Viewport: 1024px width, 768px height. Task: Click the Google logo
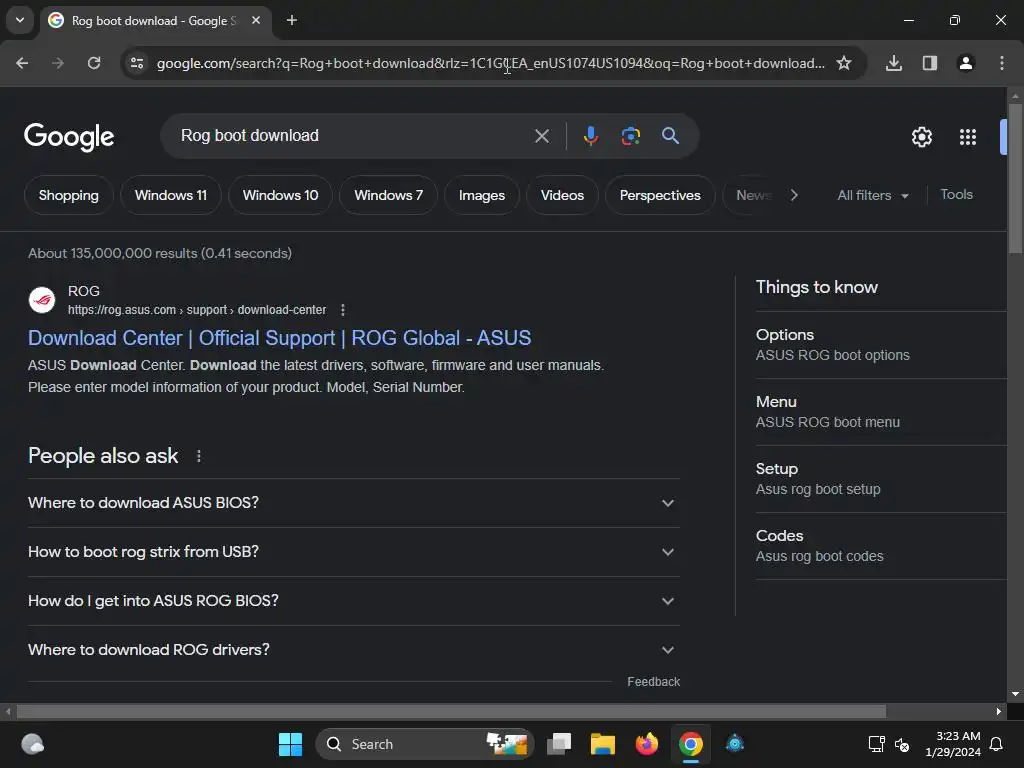click(x=69, y=137)
